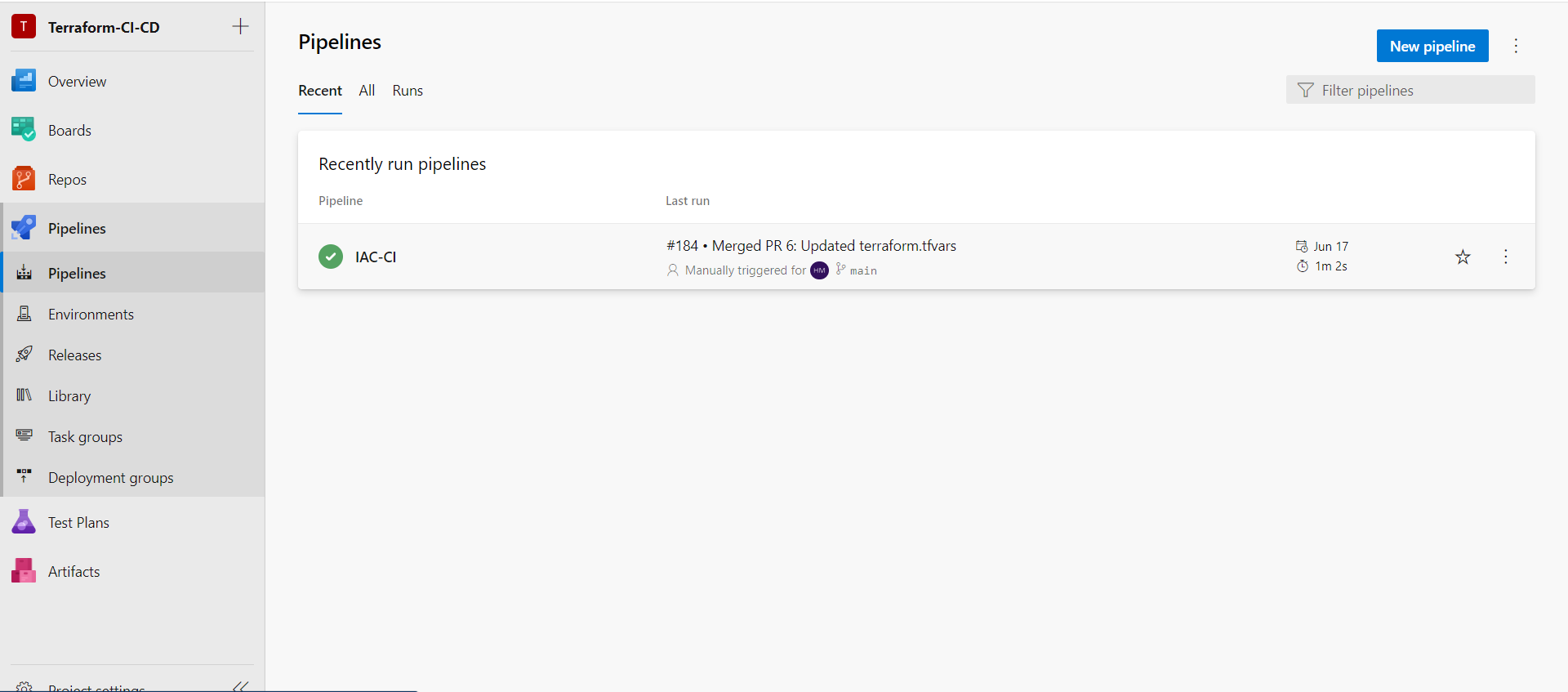Open the Boards section

[69, 129]
